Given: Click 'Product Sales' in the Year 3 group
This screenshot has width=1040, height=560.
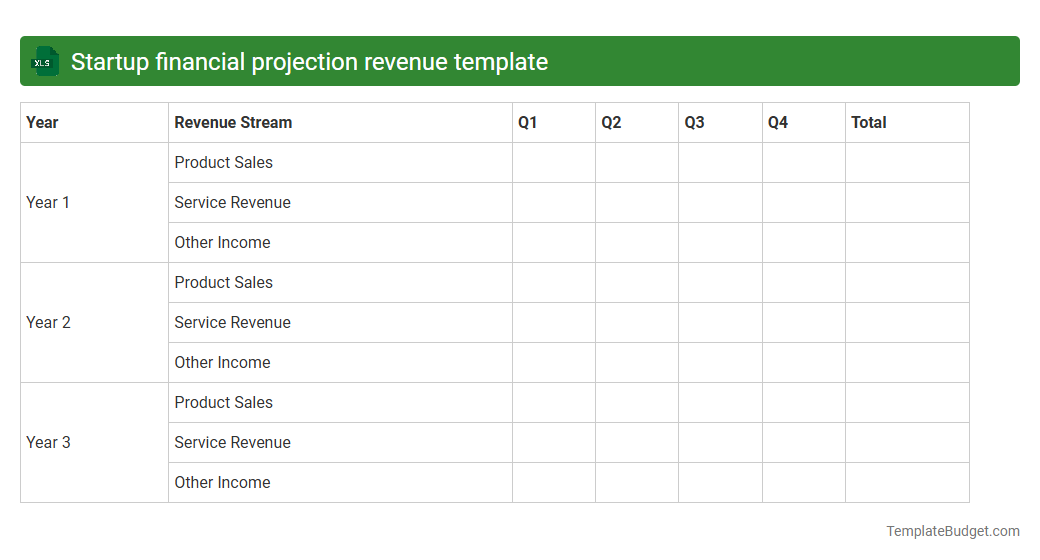Looking at the screenshot, I should pyautogui.click(x=340, y=403).
